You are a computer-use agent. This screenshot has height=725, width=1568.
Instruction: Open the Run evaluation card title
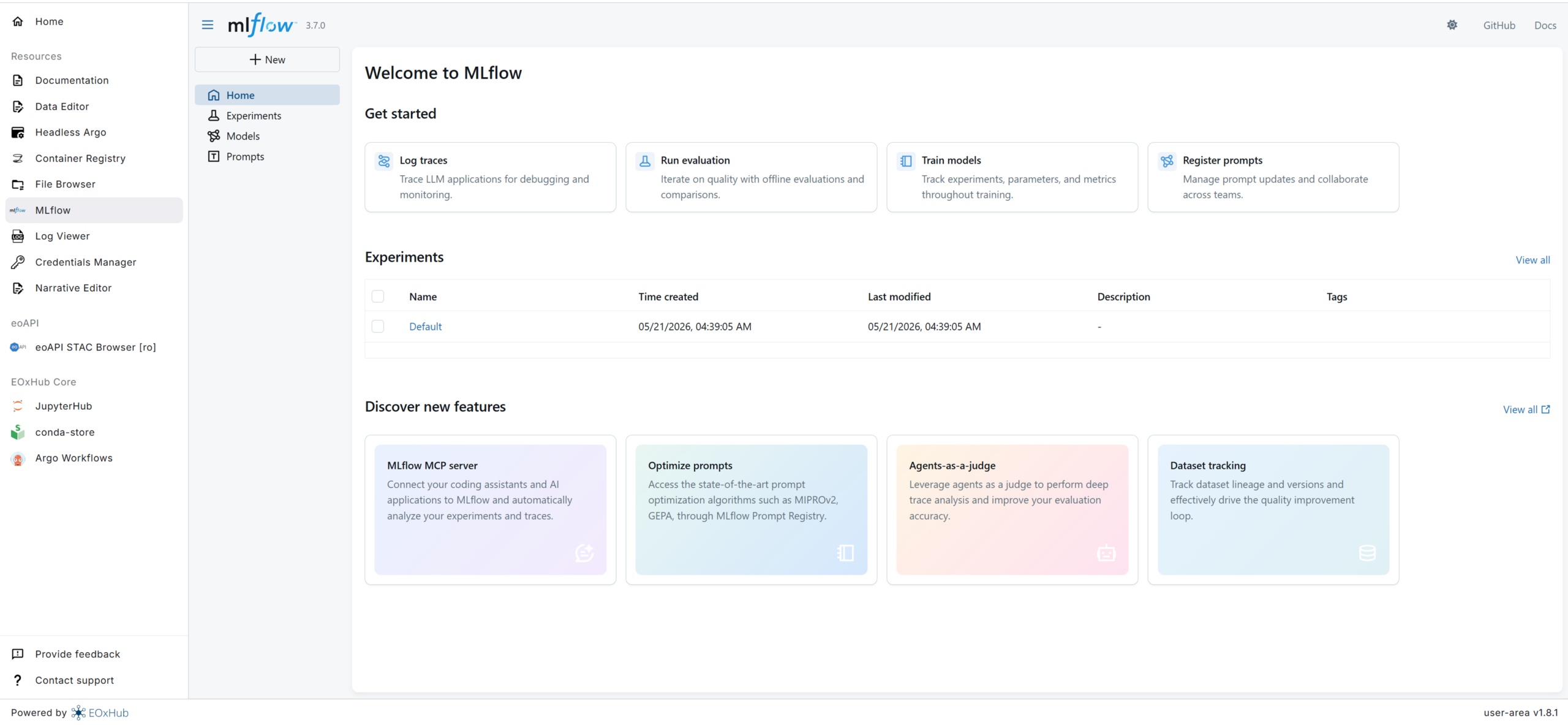point(695,161)
